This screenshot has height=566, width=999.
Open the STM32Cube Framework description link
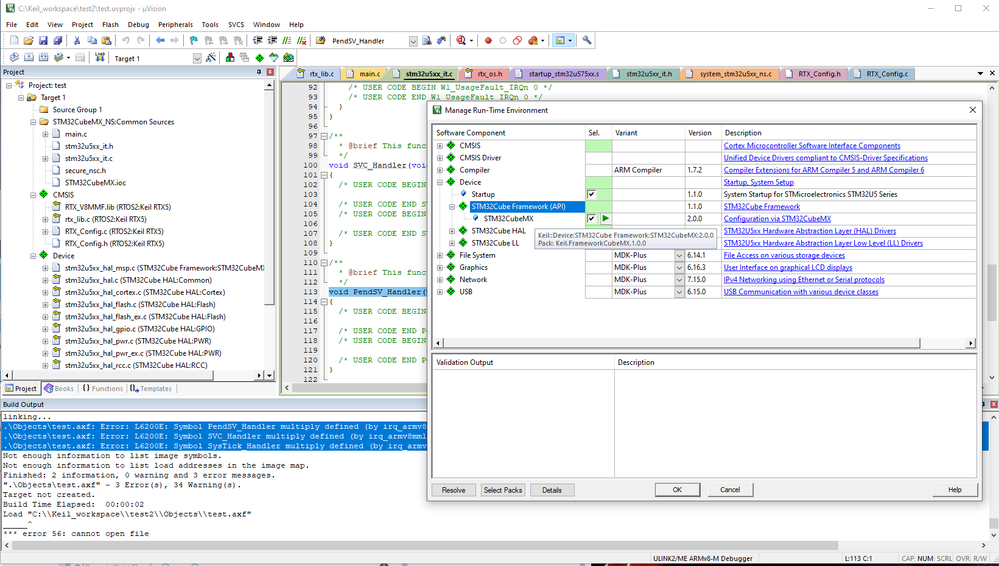[x=761, y=207]
